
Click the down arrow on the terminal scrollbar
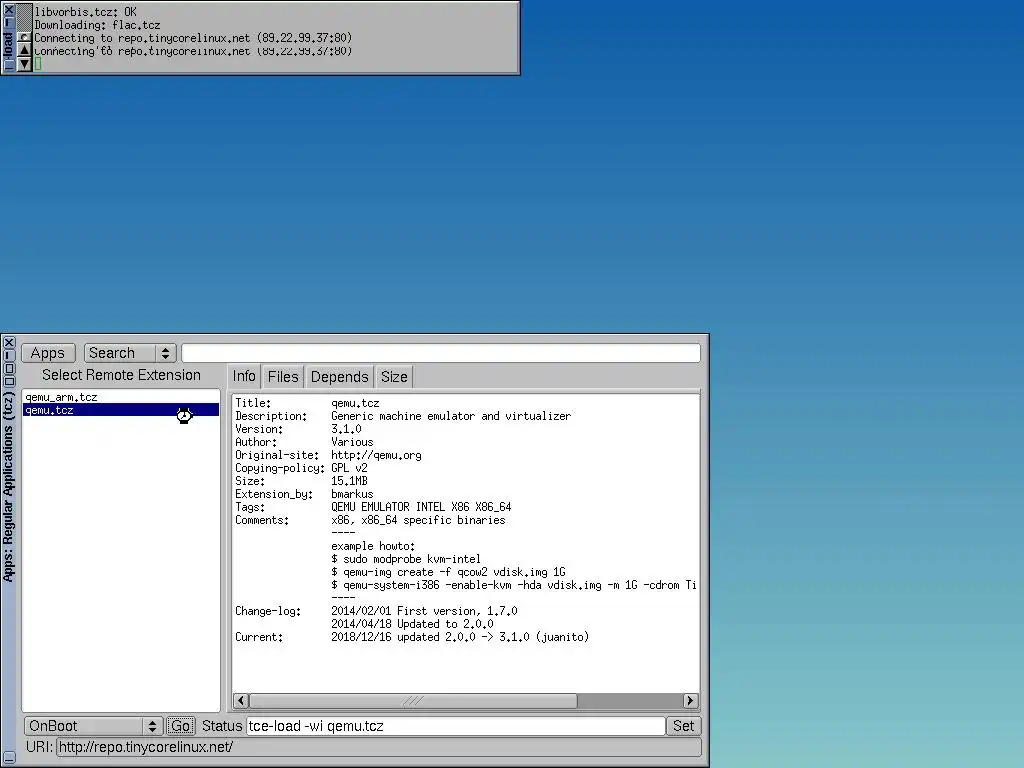pos(25,63)
